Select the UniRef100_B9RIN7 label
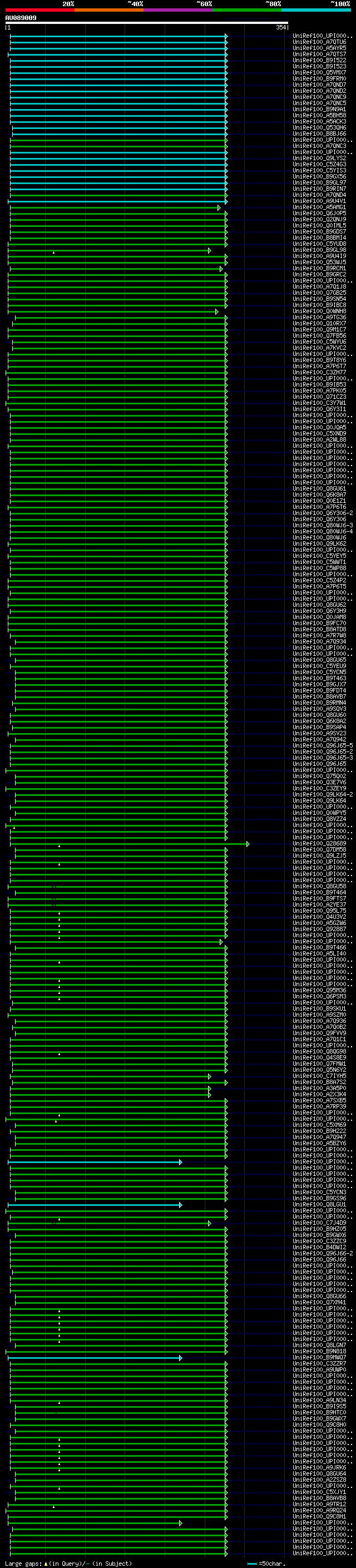 tap(319, 189)
